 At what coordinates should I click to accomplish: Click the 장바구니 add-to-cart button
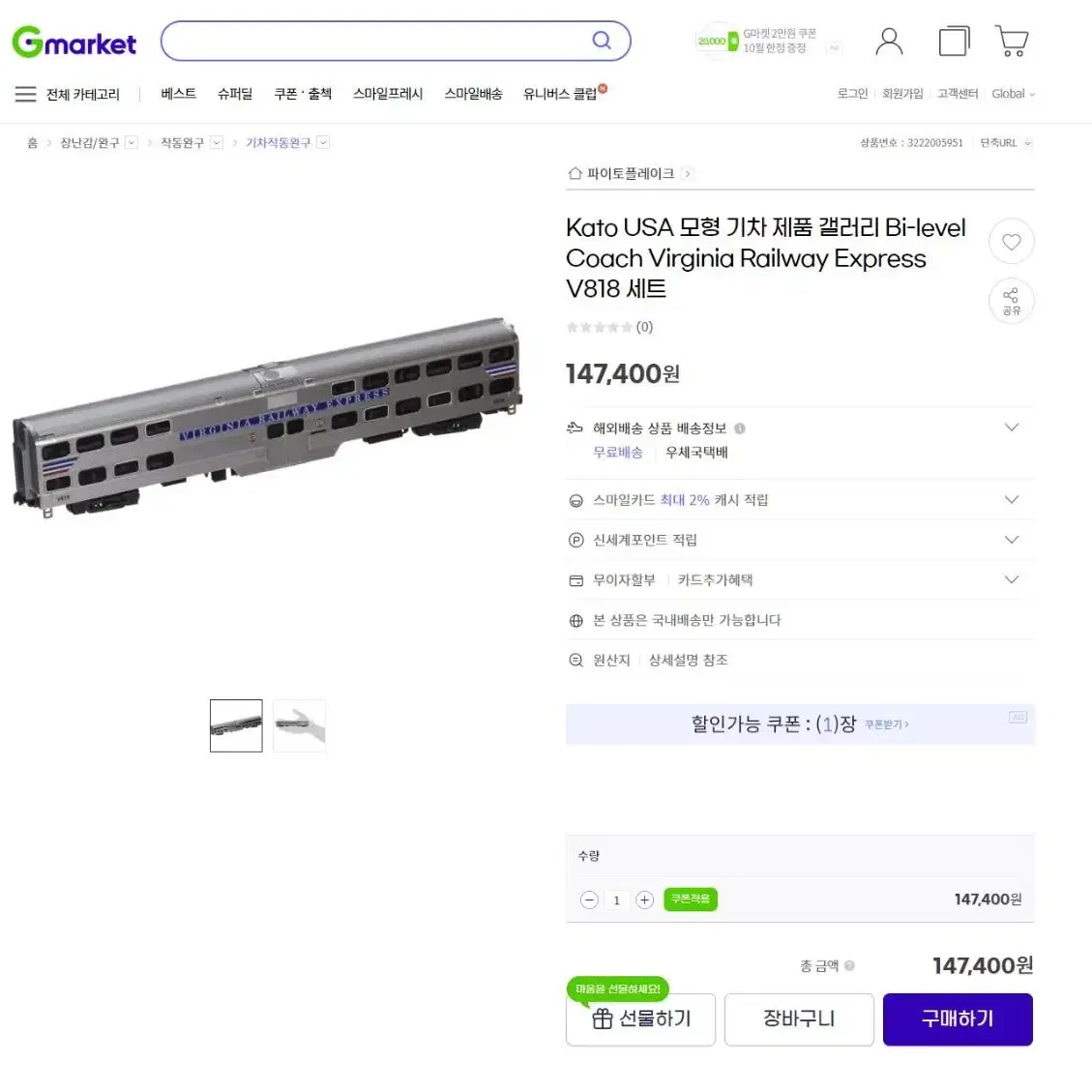799,1018
